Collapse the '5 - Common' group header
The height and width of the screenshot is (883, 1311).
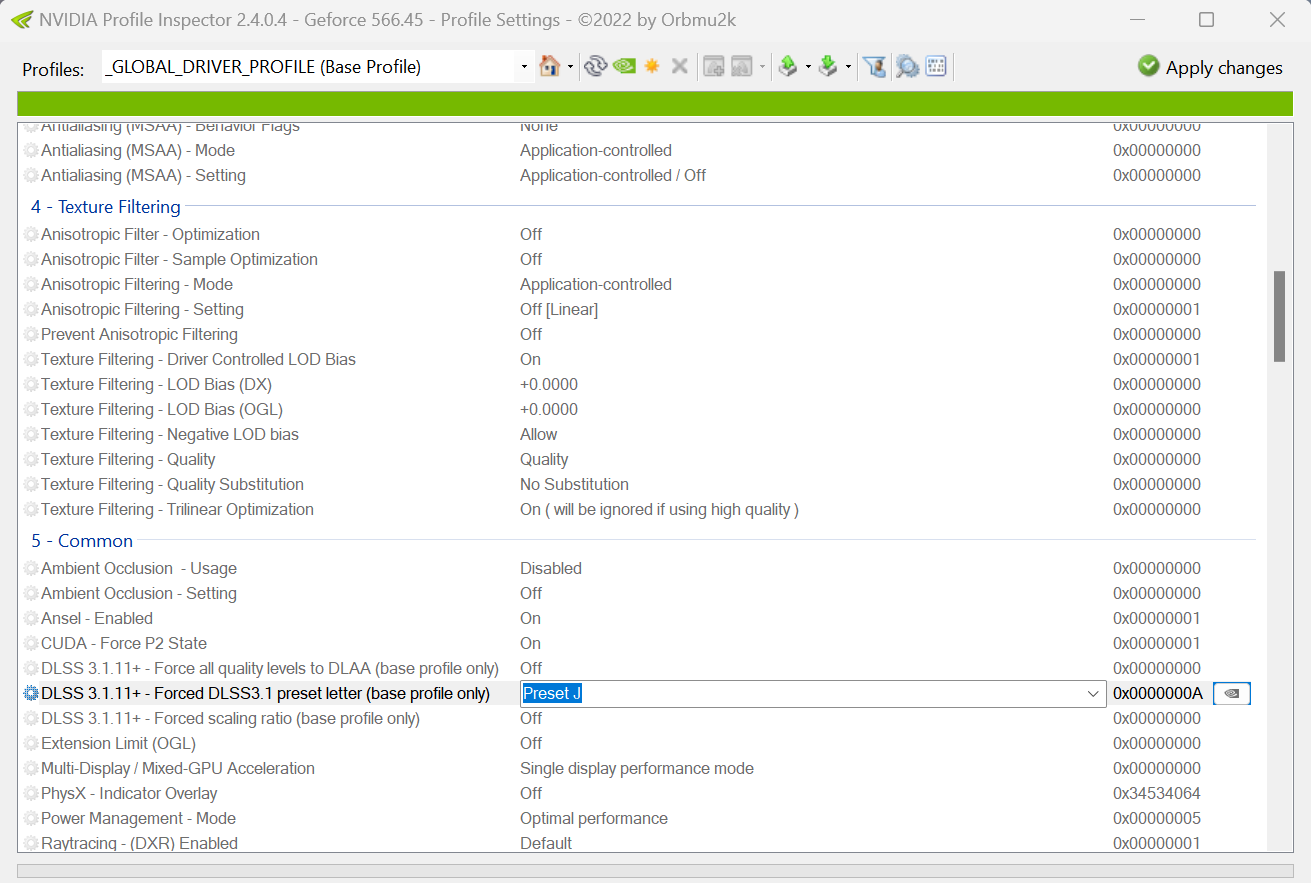tap(82, 541)
